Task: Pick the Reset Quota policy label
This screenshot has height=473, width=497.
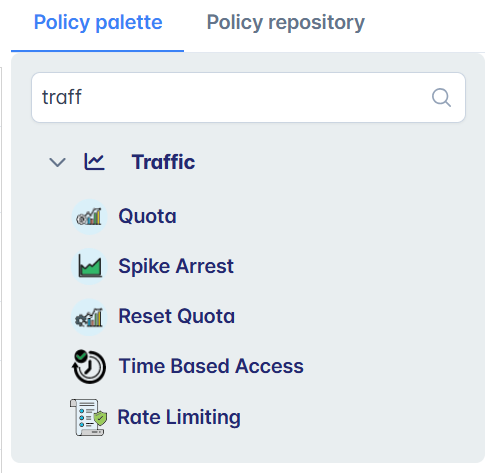Action: click(177, 316)
